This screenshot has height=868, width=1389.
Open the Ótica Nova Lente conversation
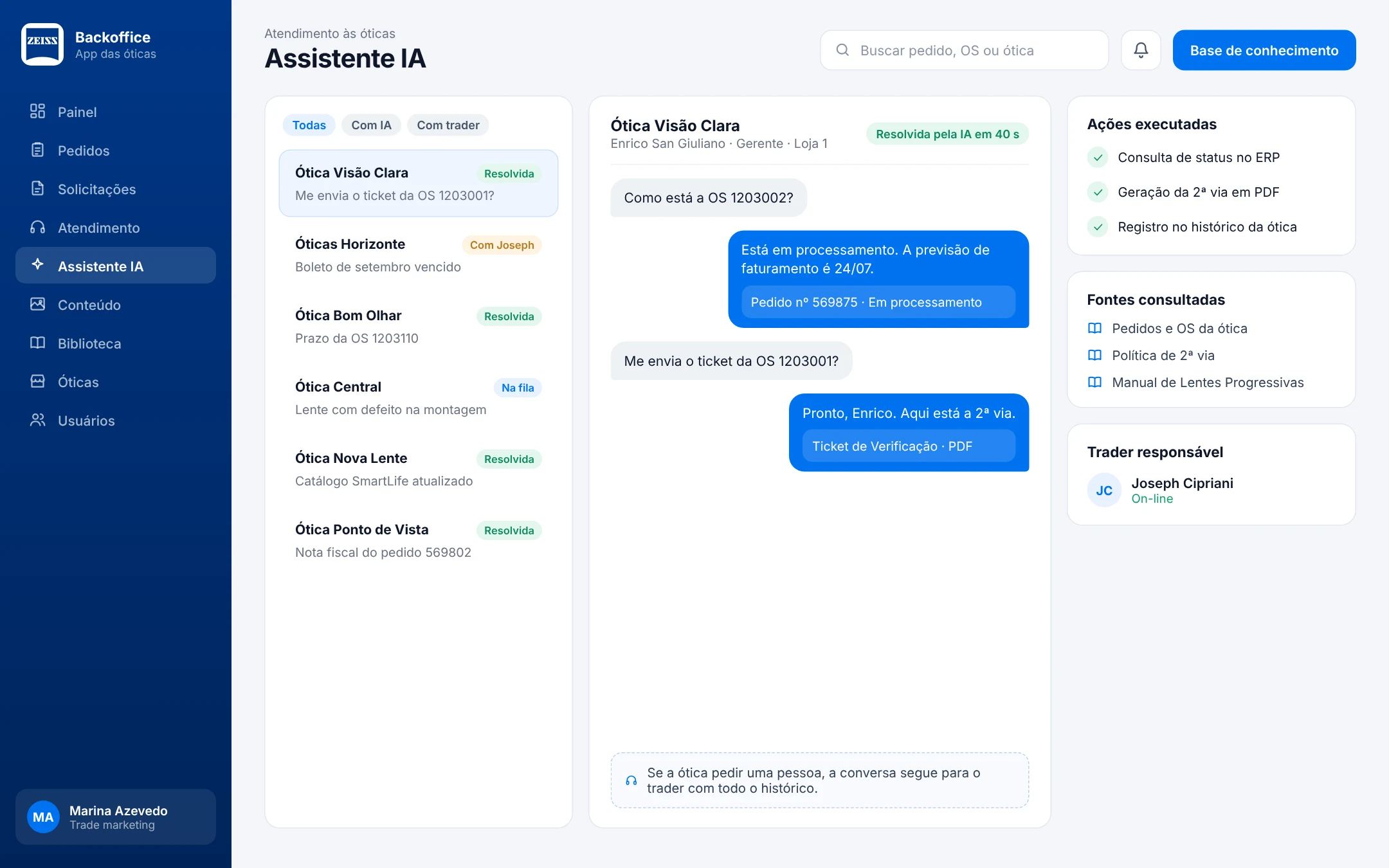coord(419,469)
